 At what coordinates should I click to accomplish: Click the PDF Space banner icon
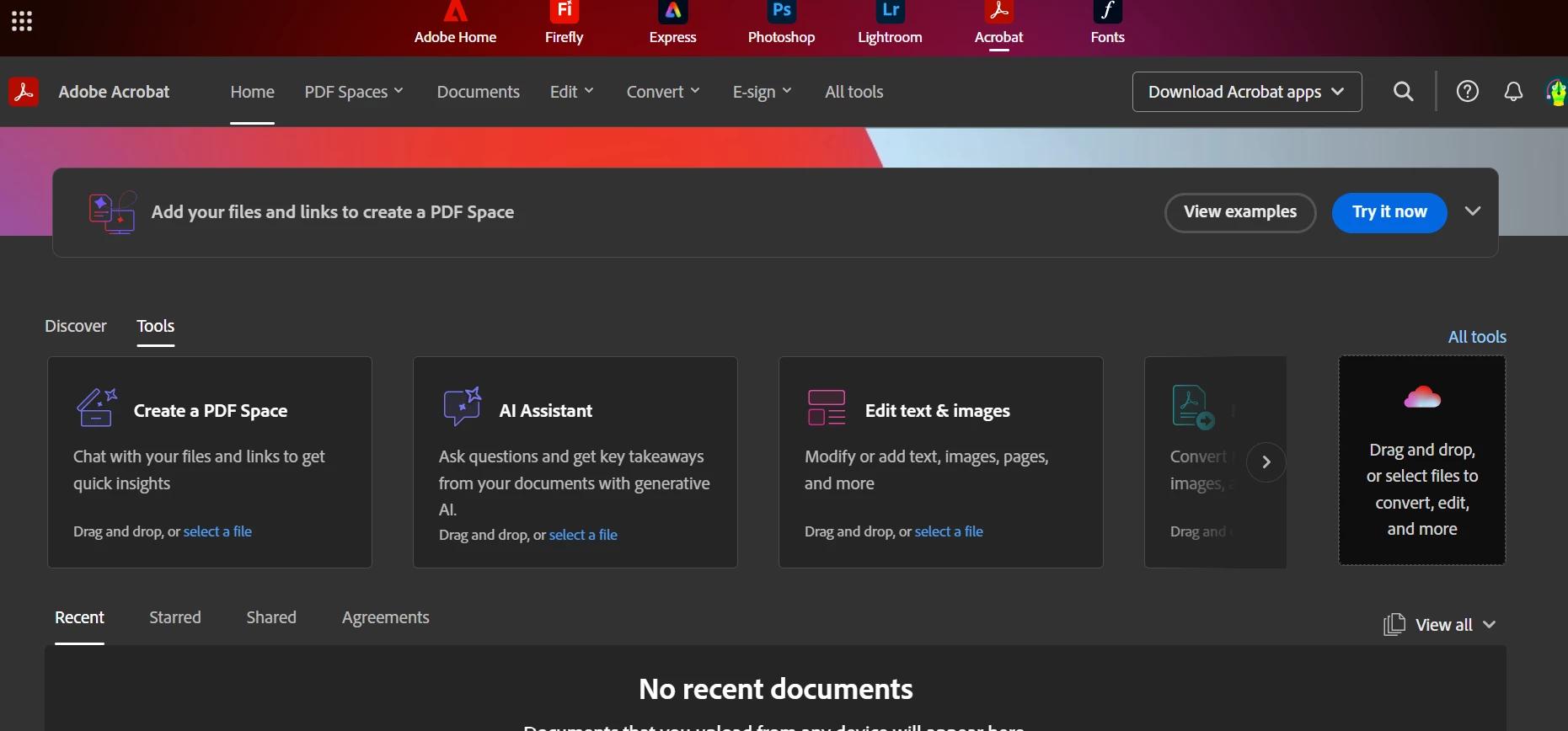pos(112,212)
